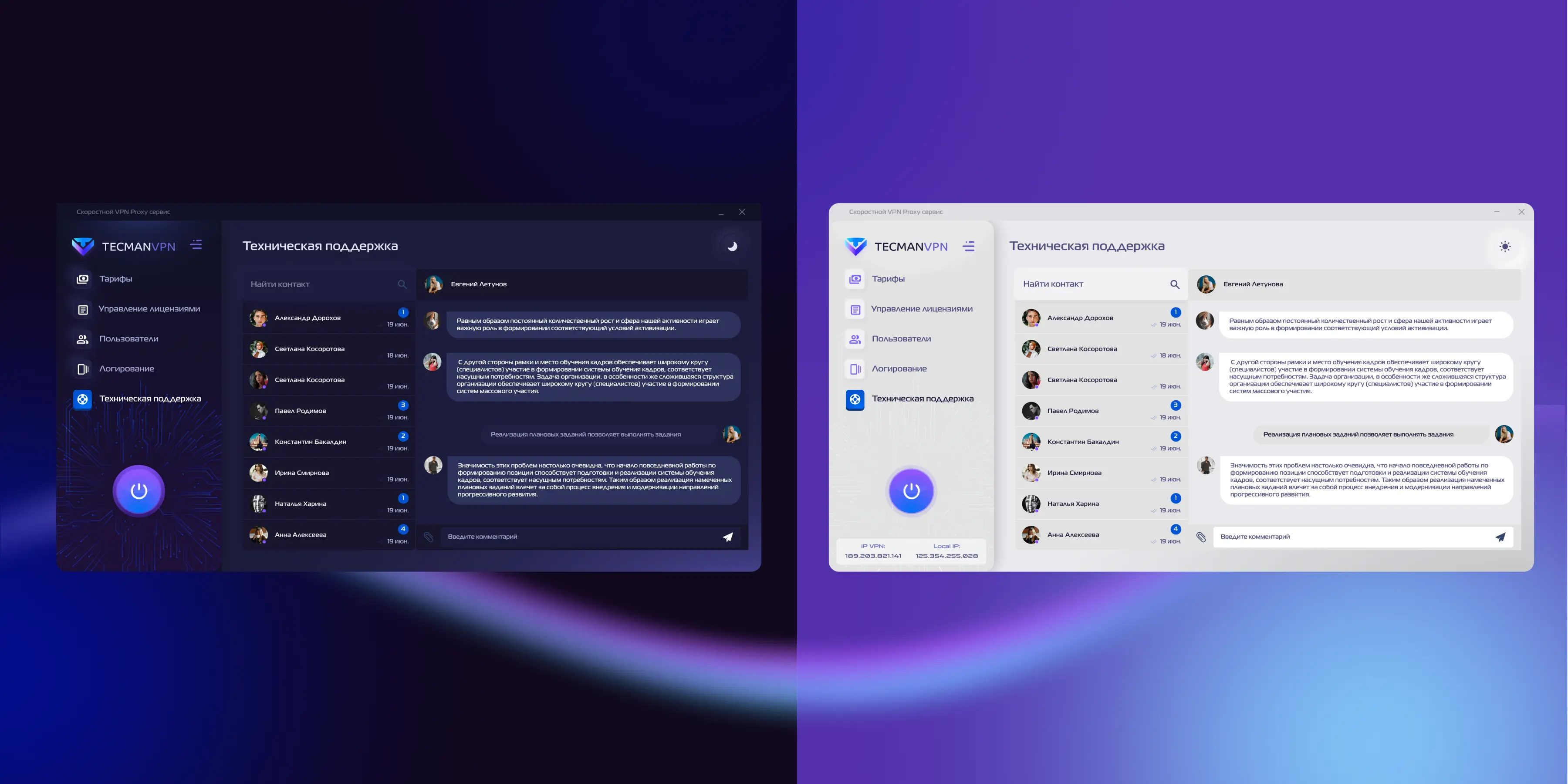This screenshot has height=784, width=1568.
Task: Toggle VPN power button in light window
Action: click(911, 490)
